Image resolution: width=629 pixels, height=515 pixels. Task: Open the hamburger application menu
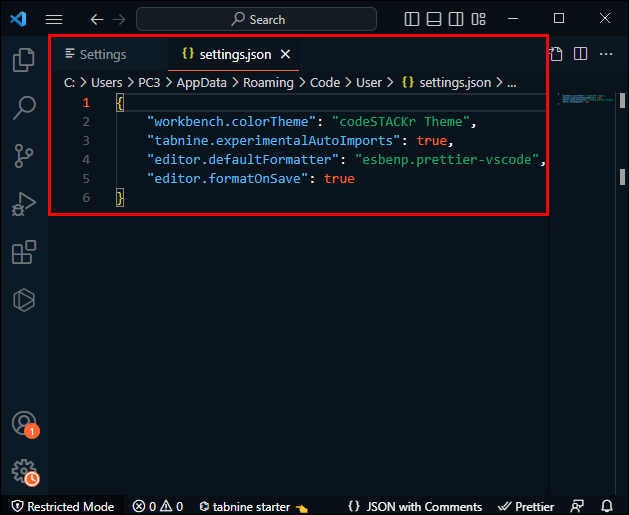point(54,19)
